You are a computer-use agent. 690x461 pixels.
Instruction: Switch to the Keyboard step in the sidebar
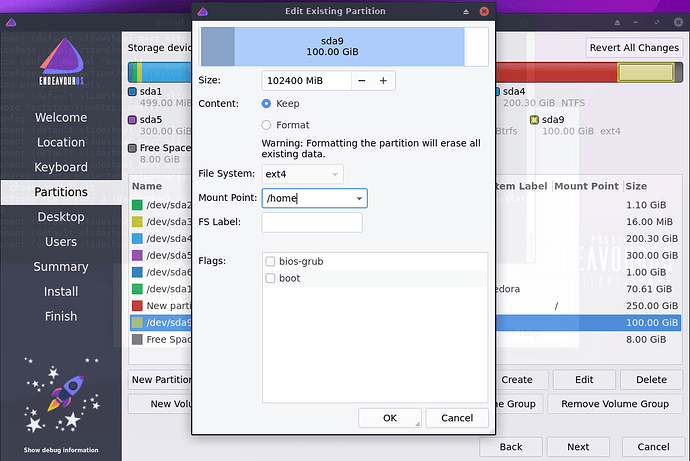(x=61, y=167)
